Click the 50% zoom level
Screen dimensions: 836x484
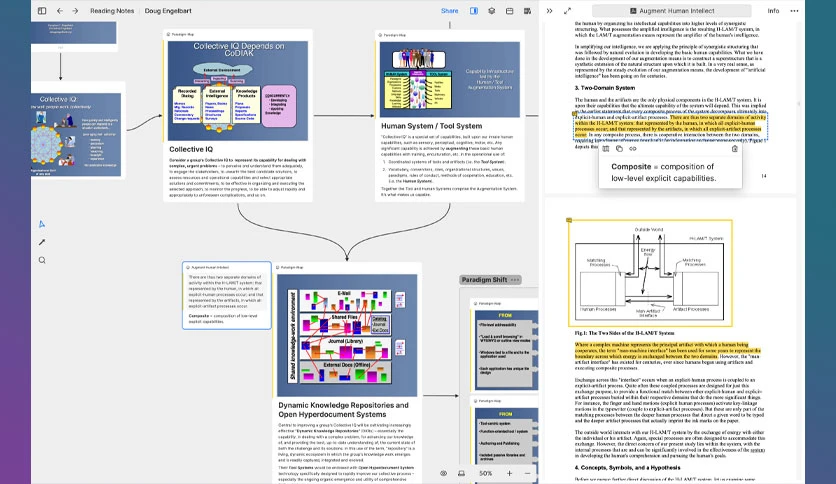pyautogui.click(x=485, y=473)
